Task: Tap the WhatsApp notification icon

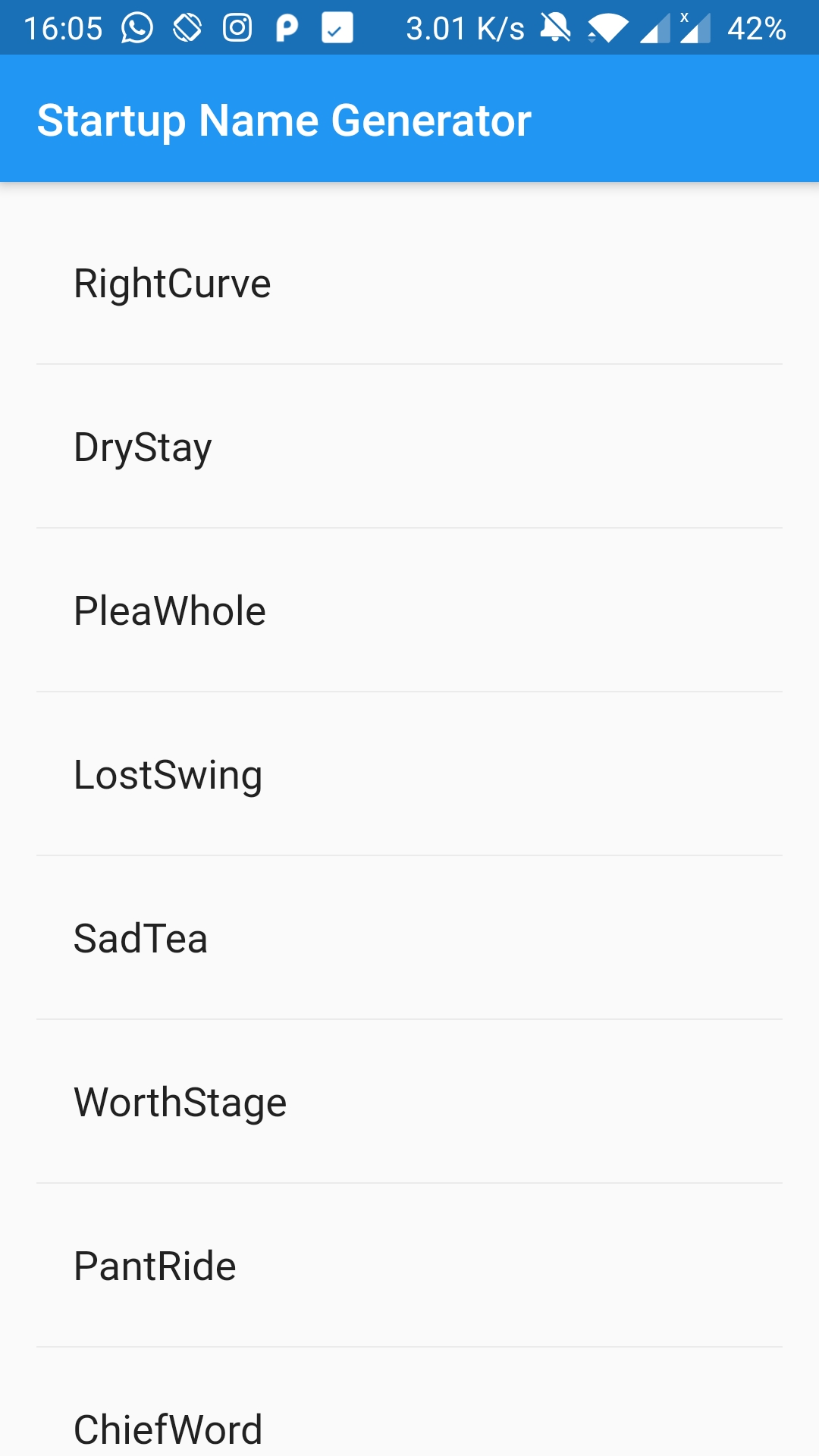Action: (x=137, y=29)
